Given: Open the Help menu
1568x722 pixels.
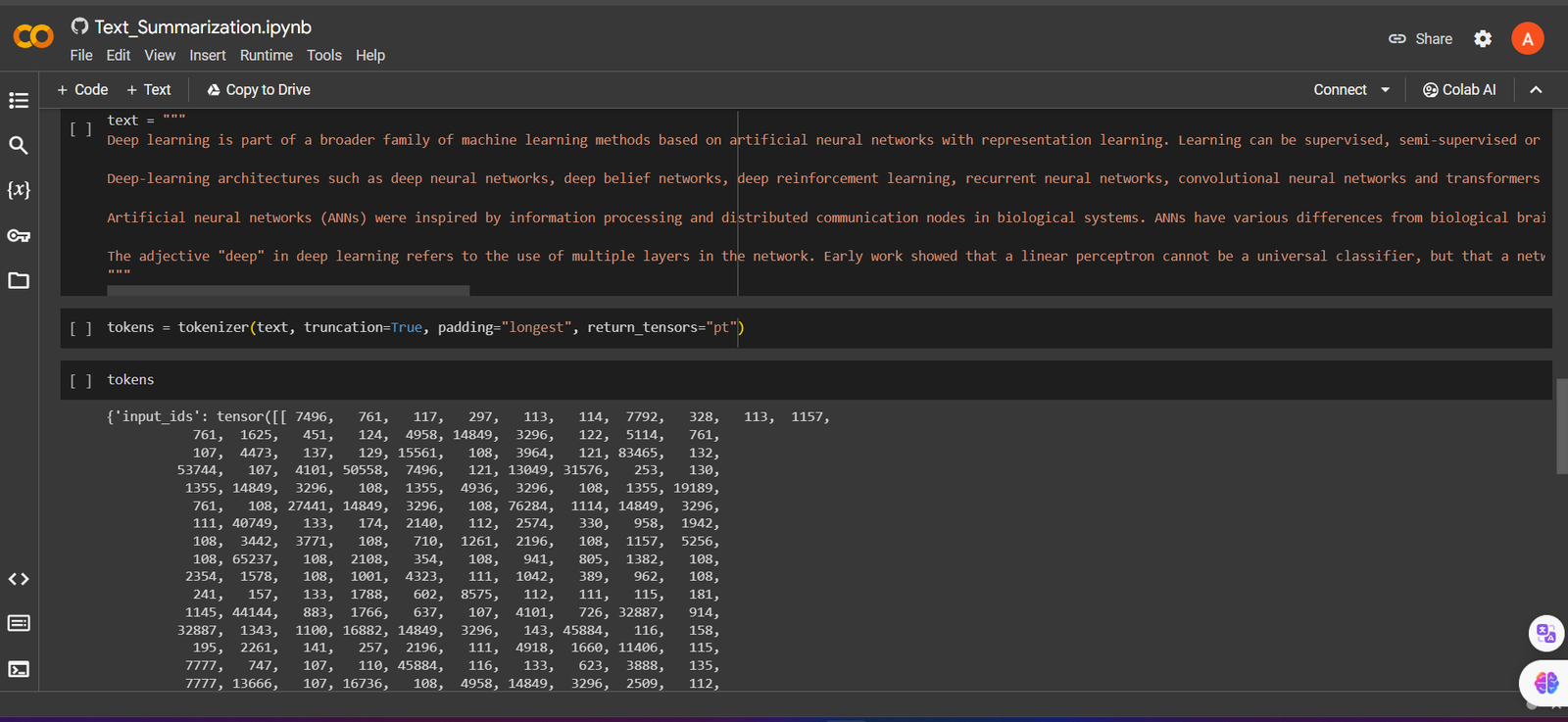Looking at the screenshot, I should [x=370, y=55].
